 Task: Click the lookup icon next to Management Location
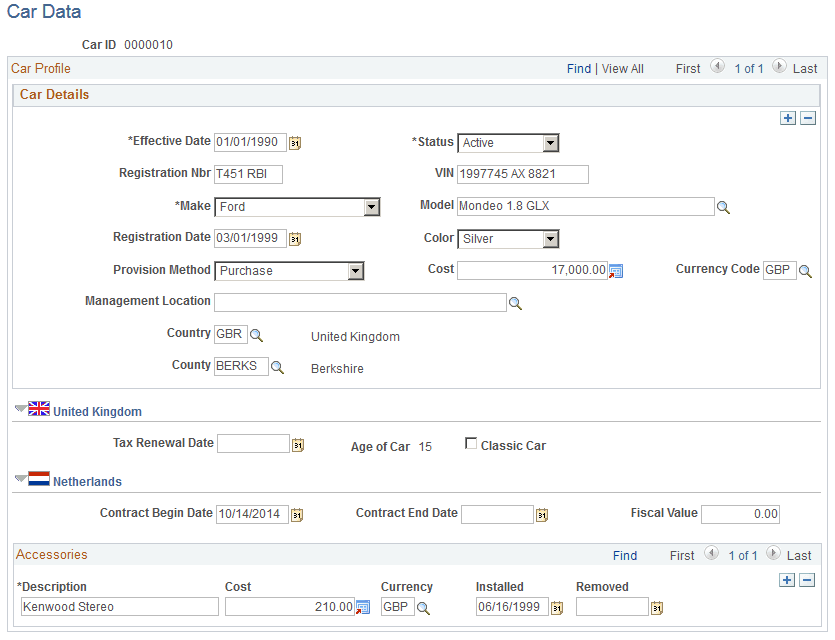point(515,302)
